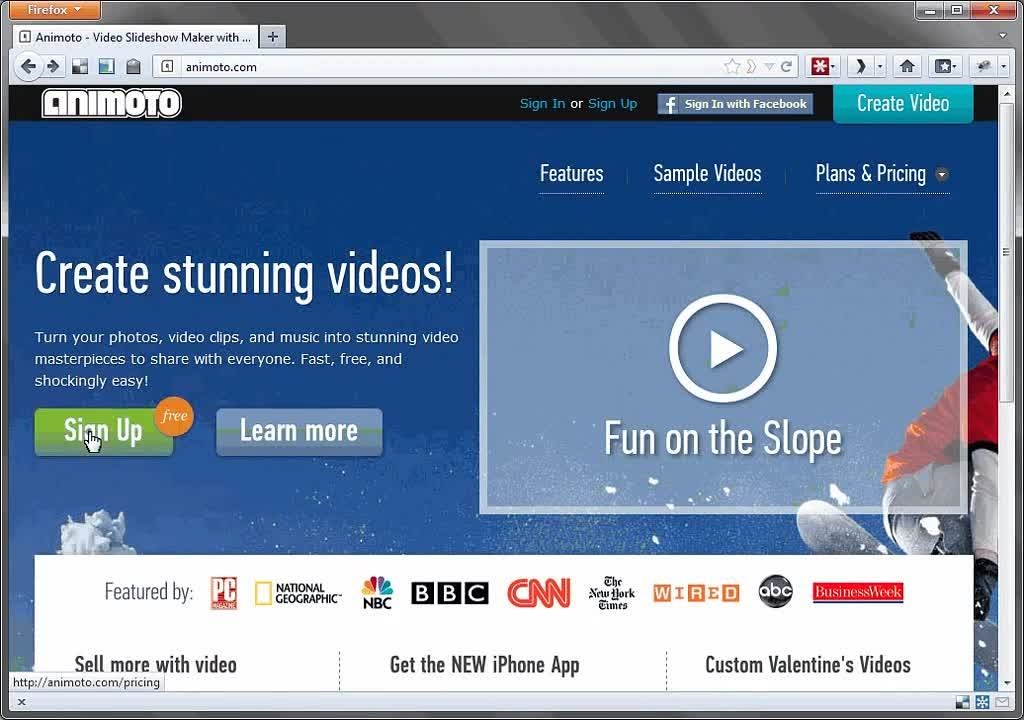Click the BusinessWeek logo
This screenshot has width=1024, height=720.
(858, 592)
